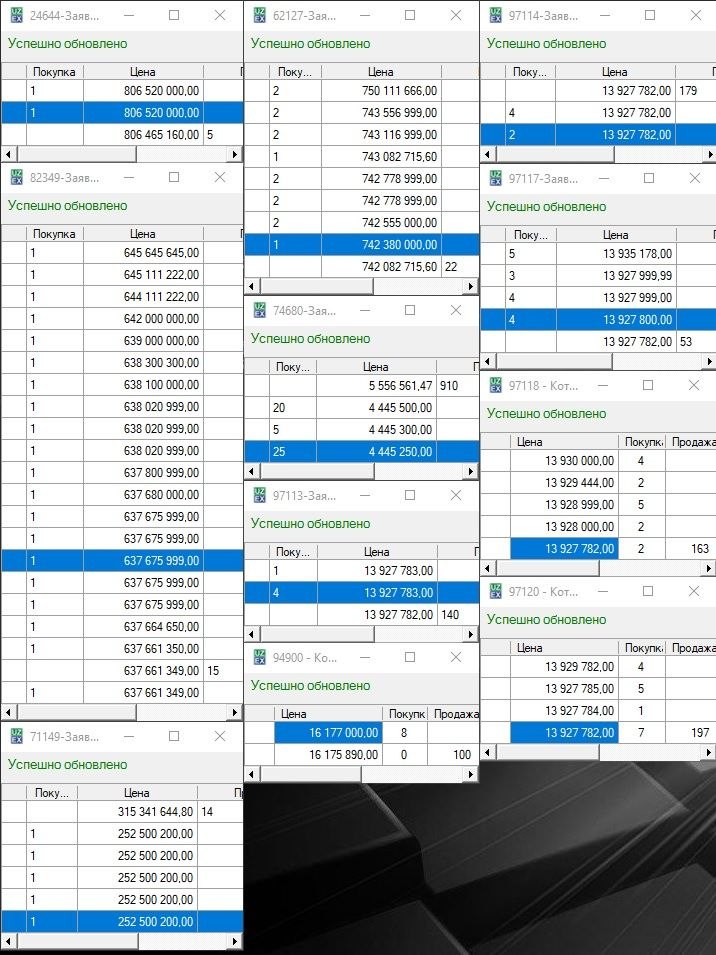Select the highlighted 13 927 800,00 row
The image size is (716, 955).
tap(598, 320)
